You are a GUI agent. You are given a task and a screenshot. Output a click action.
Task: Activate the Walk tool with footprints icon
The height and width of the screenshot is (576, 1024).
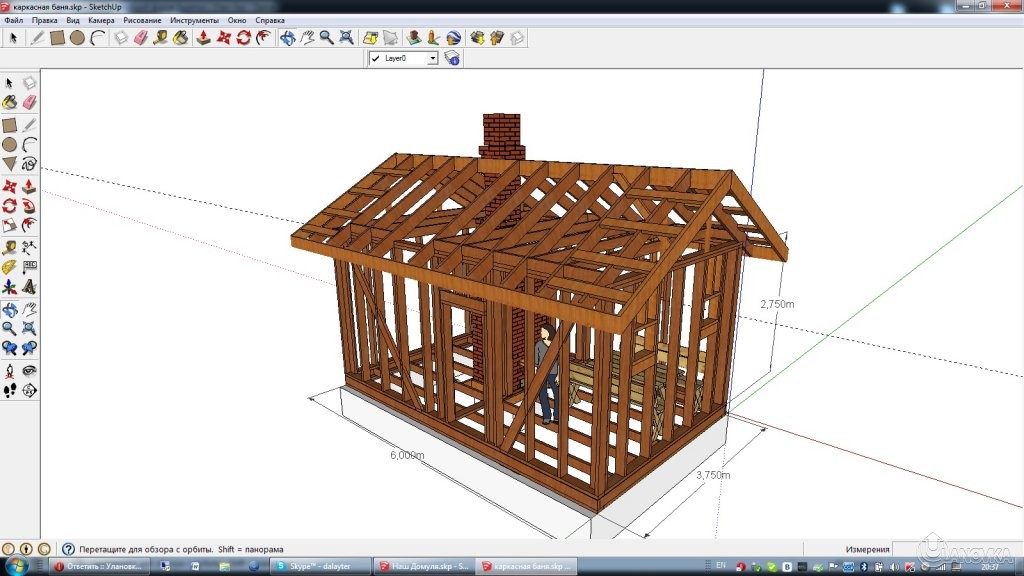click(9, 390)
